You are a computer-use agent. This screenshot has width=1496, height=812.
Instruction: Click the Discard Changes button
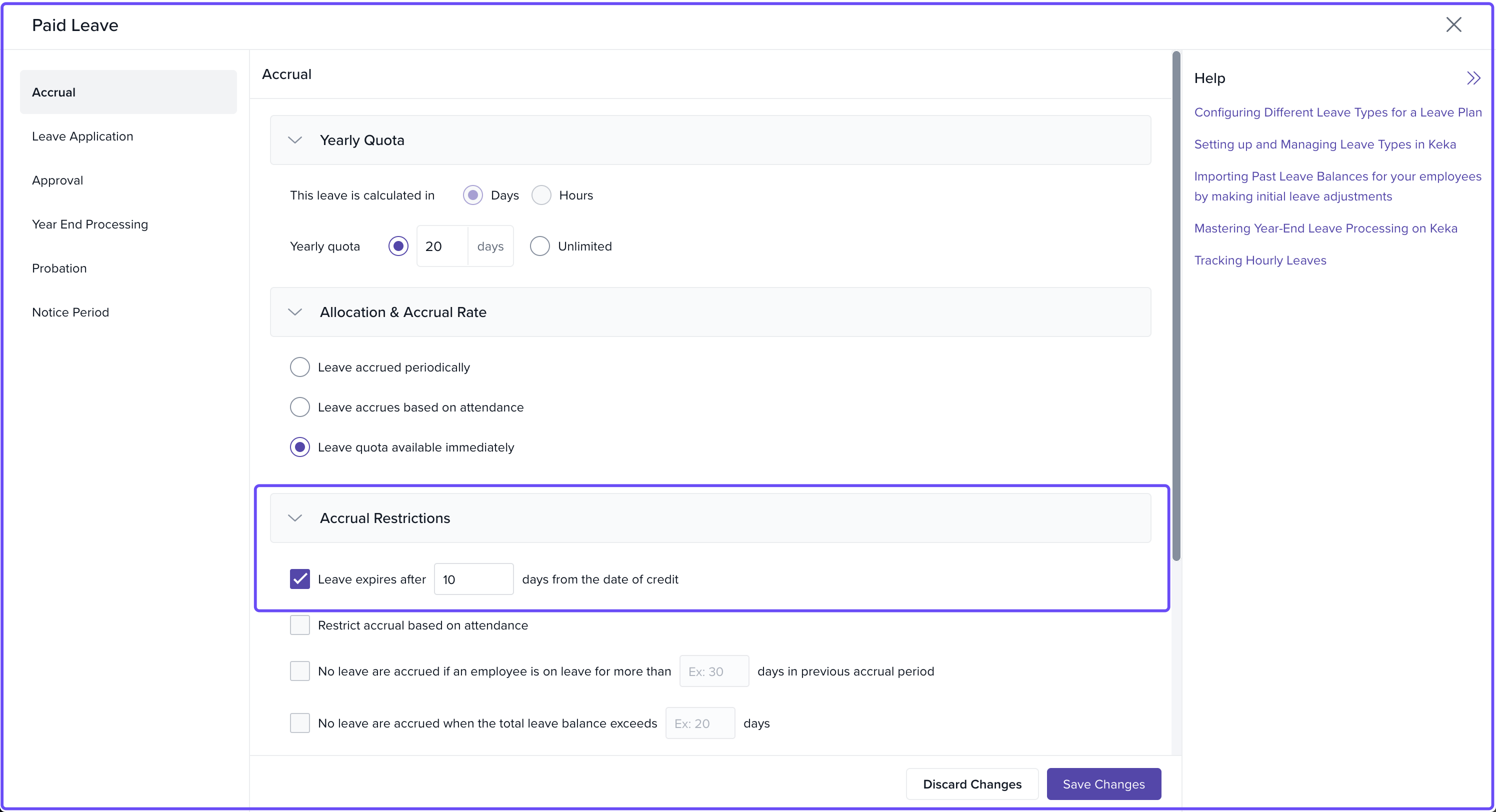coord(971,784)
